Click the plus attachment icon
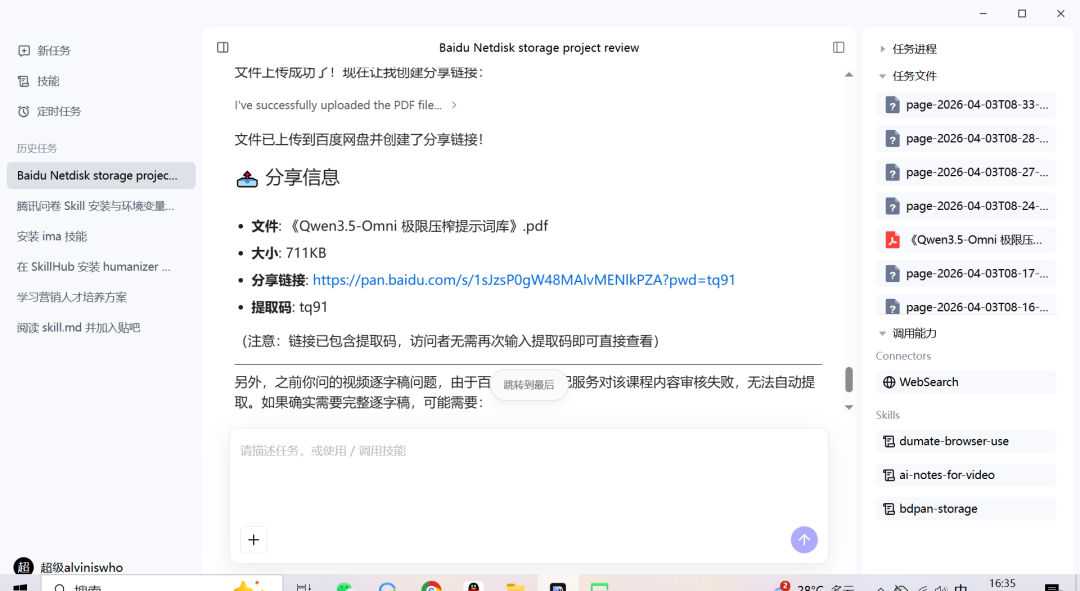1080x591 pixels. [253, 539]
